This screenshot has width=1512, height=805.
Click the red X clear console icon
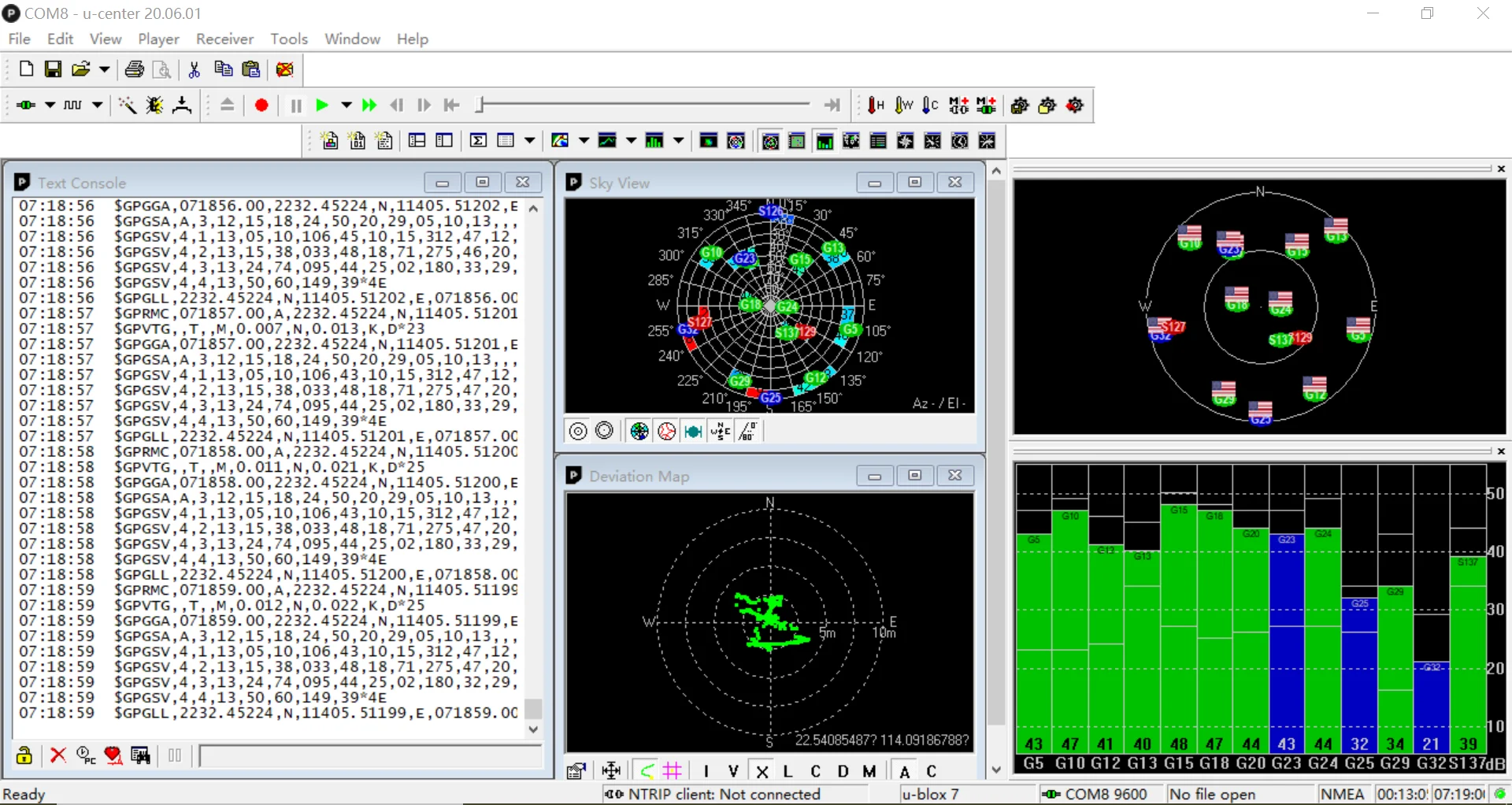(57, 755)
